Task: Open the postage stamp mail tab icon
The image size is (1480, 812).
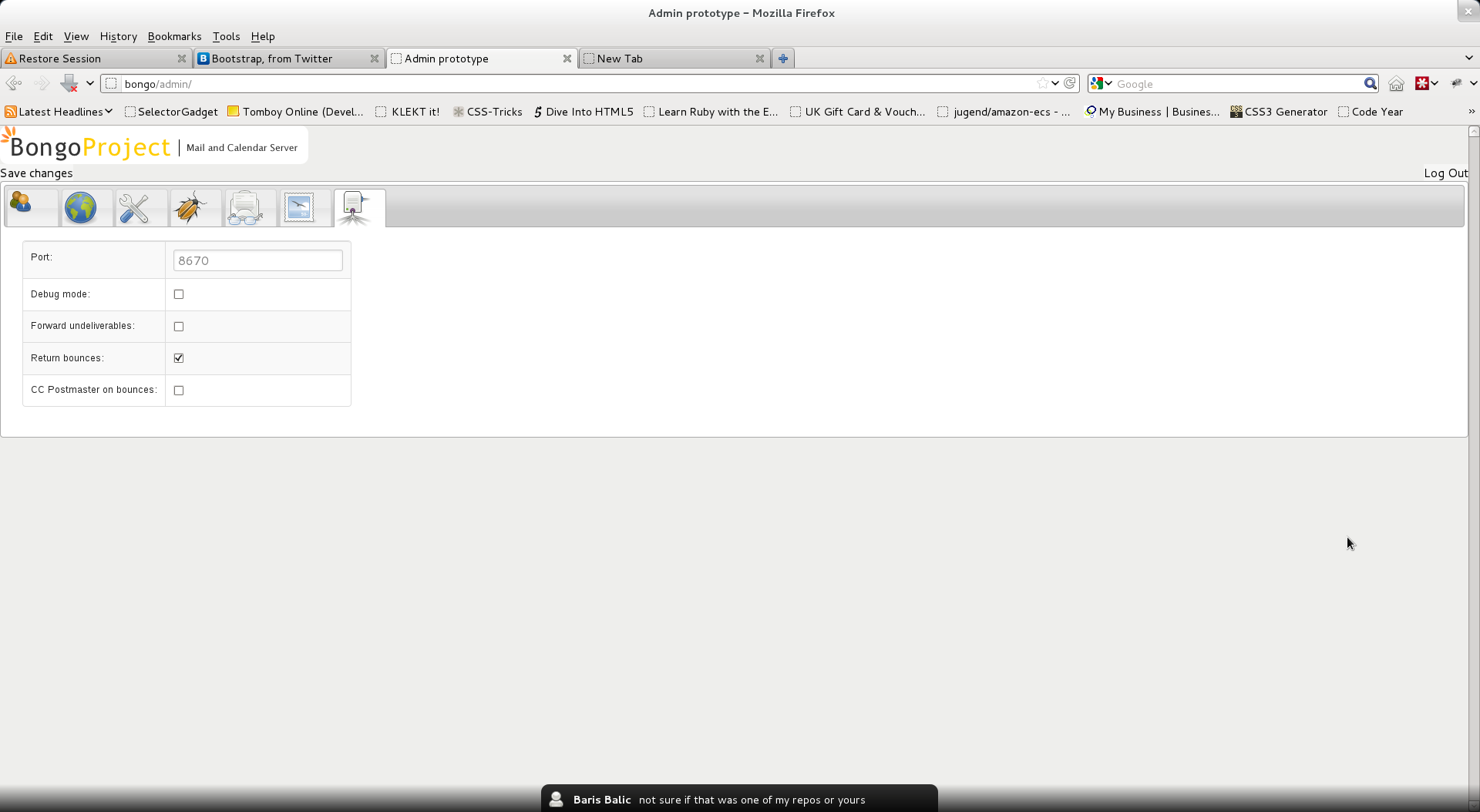Action: click(x=299, y=208)
